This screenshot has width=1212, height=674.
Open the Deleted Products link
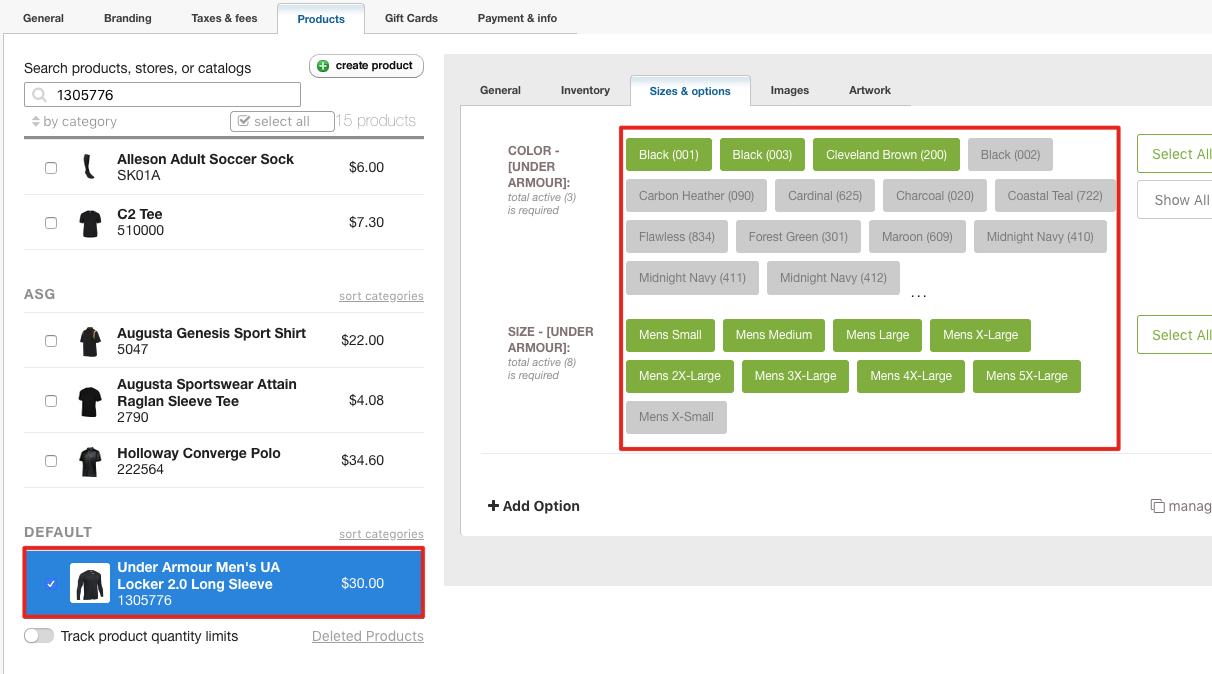tap(368, 636)
